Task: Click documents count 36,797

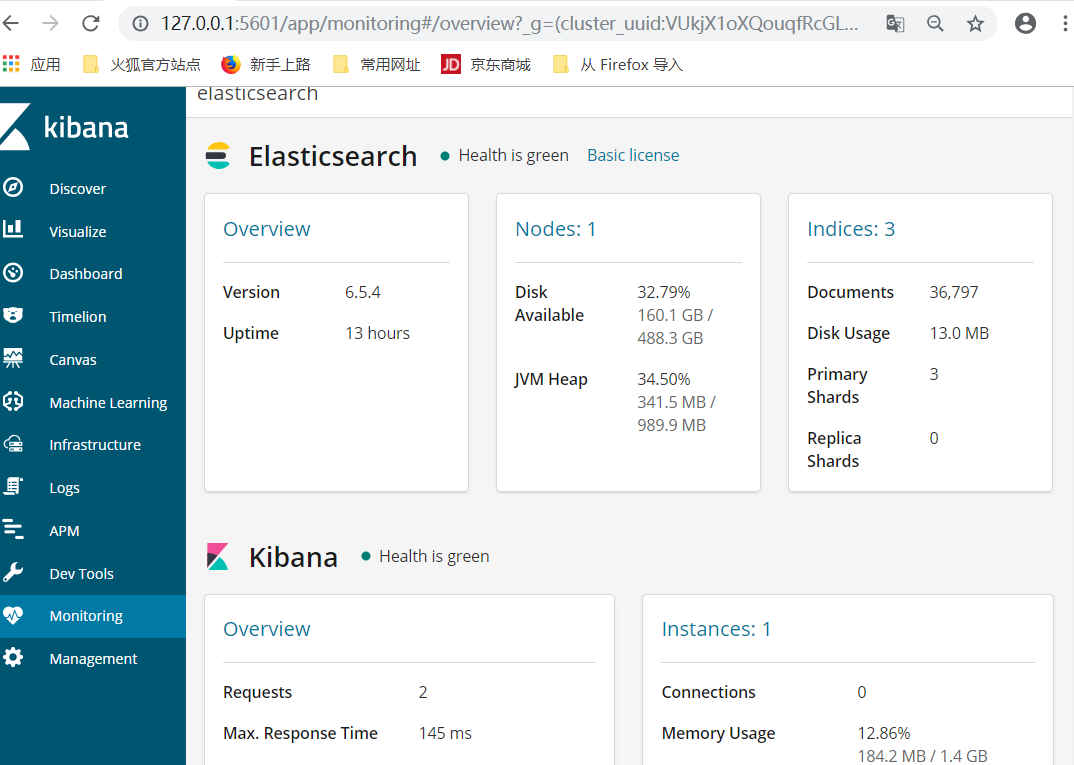Action: 953,292
